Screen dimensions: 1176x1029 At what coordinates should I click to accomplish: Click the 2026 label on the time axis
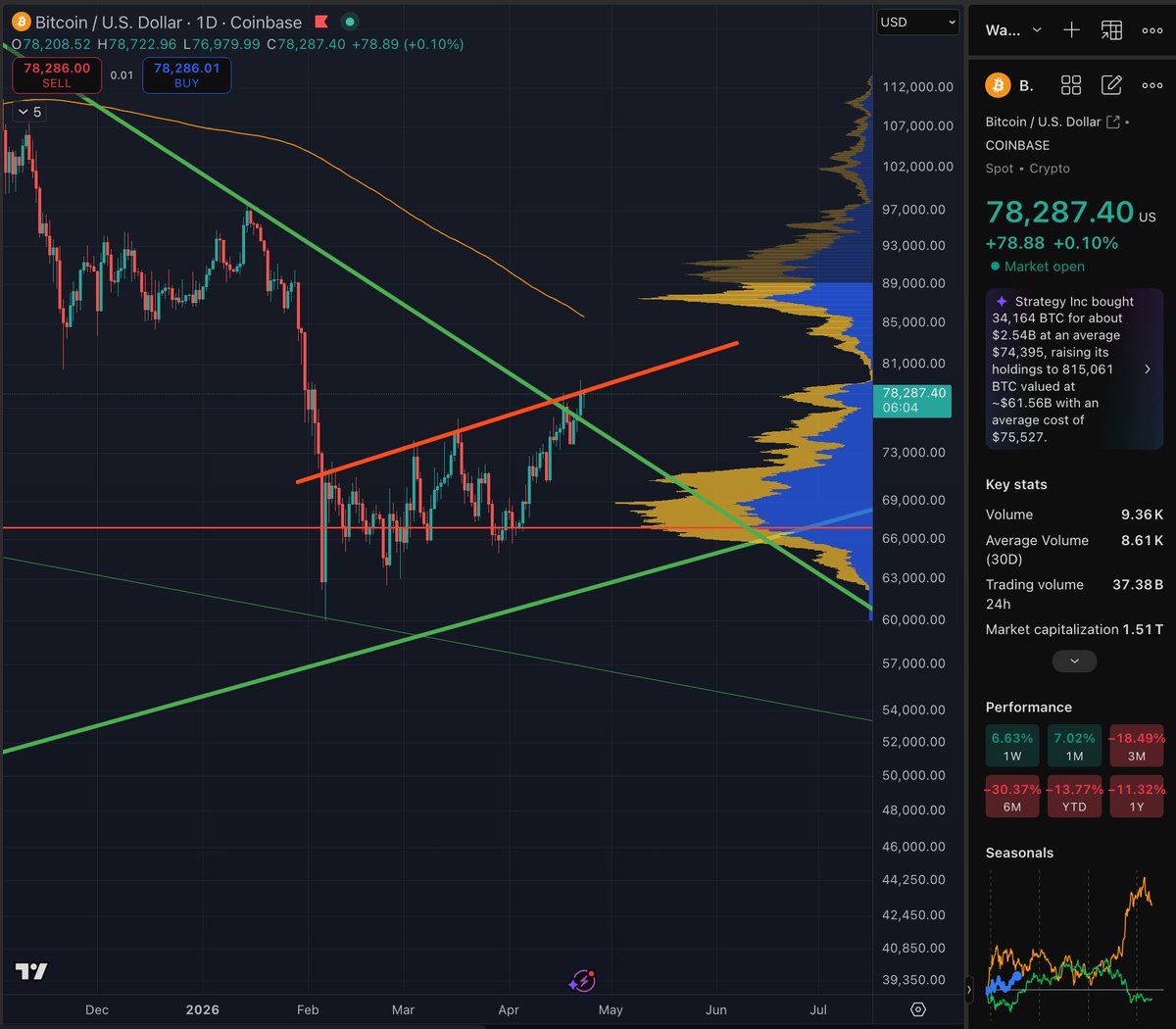203,1009
